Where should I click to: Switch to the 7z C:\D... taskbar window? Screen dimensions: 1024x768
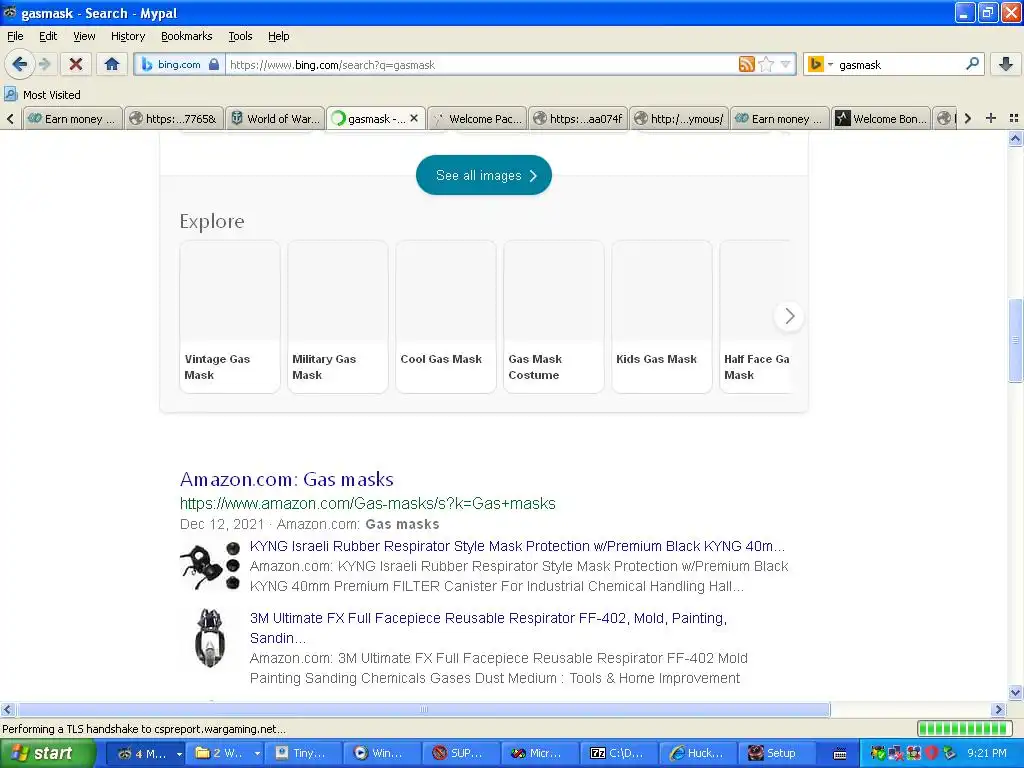click(x=619, y=754)
